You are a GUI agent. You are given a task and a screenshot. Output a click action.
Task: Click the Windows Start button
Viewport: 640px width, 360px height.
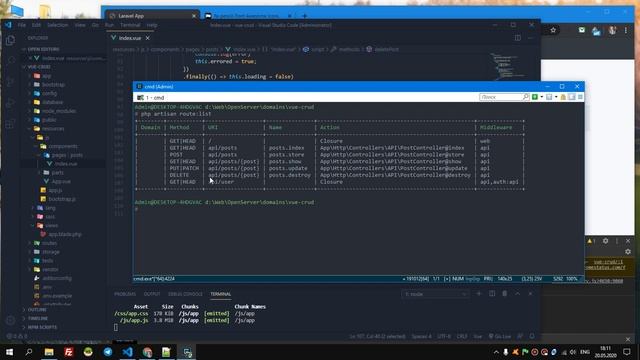coord(9,352)
